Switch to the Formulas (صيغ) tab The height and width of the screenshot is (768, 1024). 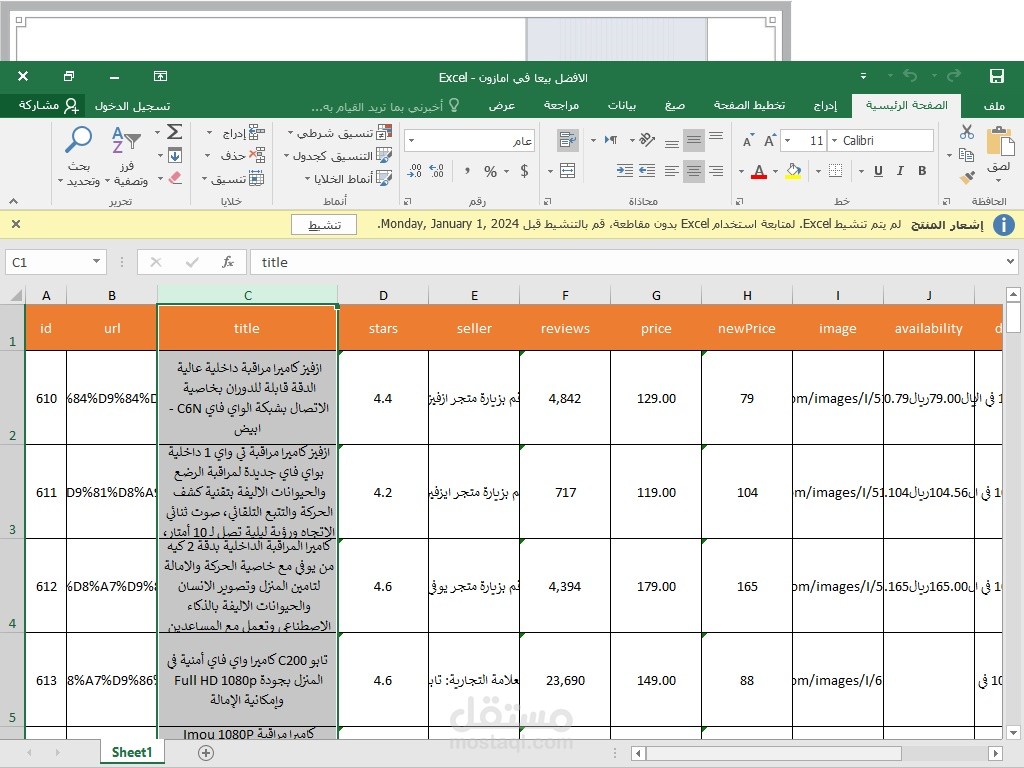tap(675, 105)
